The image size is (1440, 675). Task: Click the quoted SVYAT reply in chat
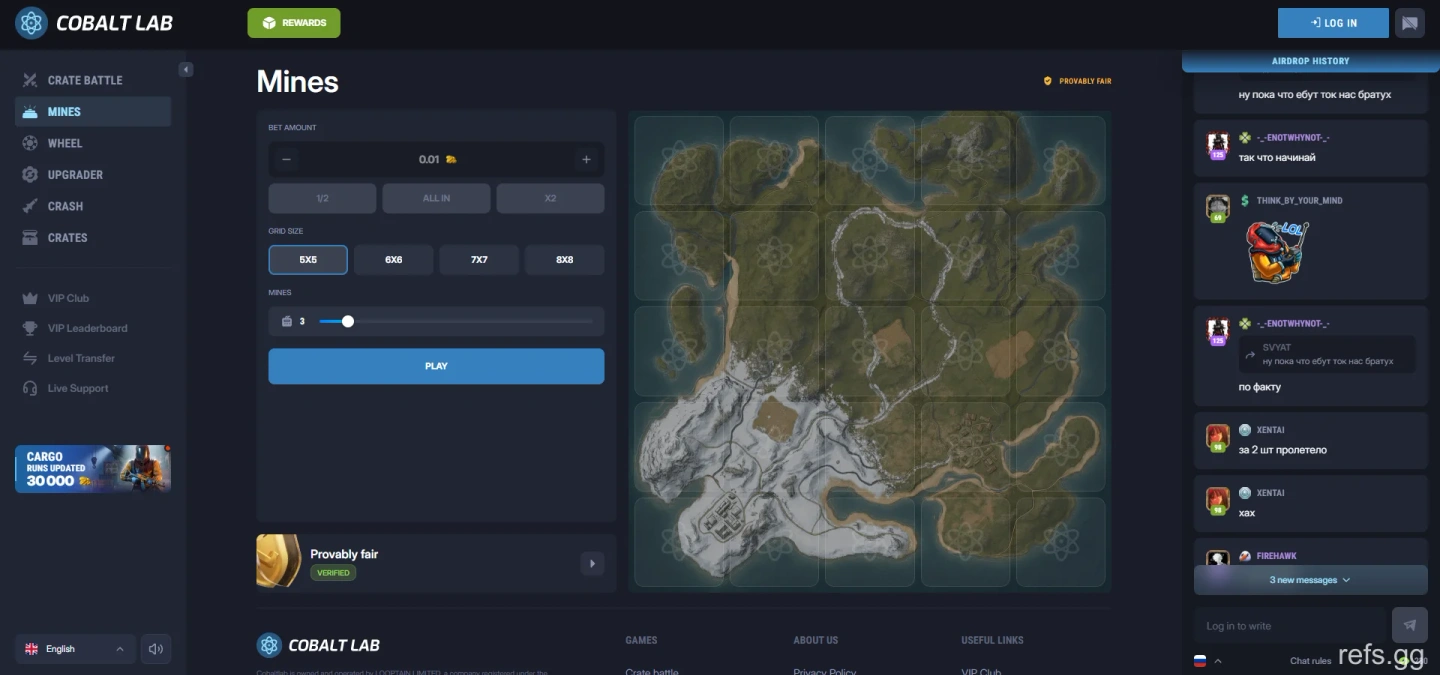point(1325,354)
